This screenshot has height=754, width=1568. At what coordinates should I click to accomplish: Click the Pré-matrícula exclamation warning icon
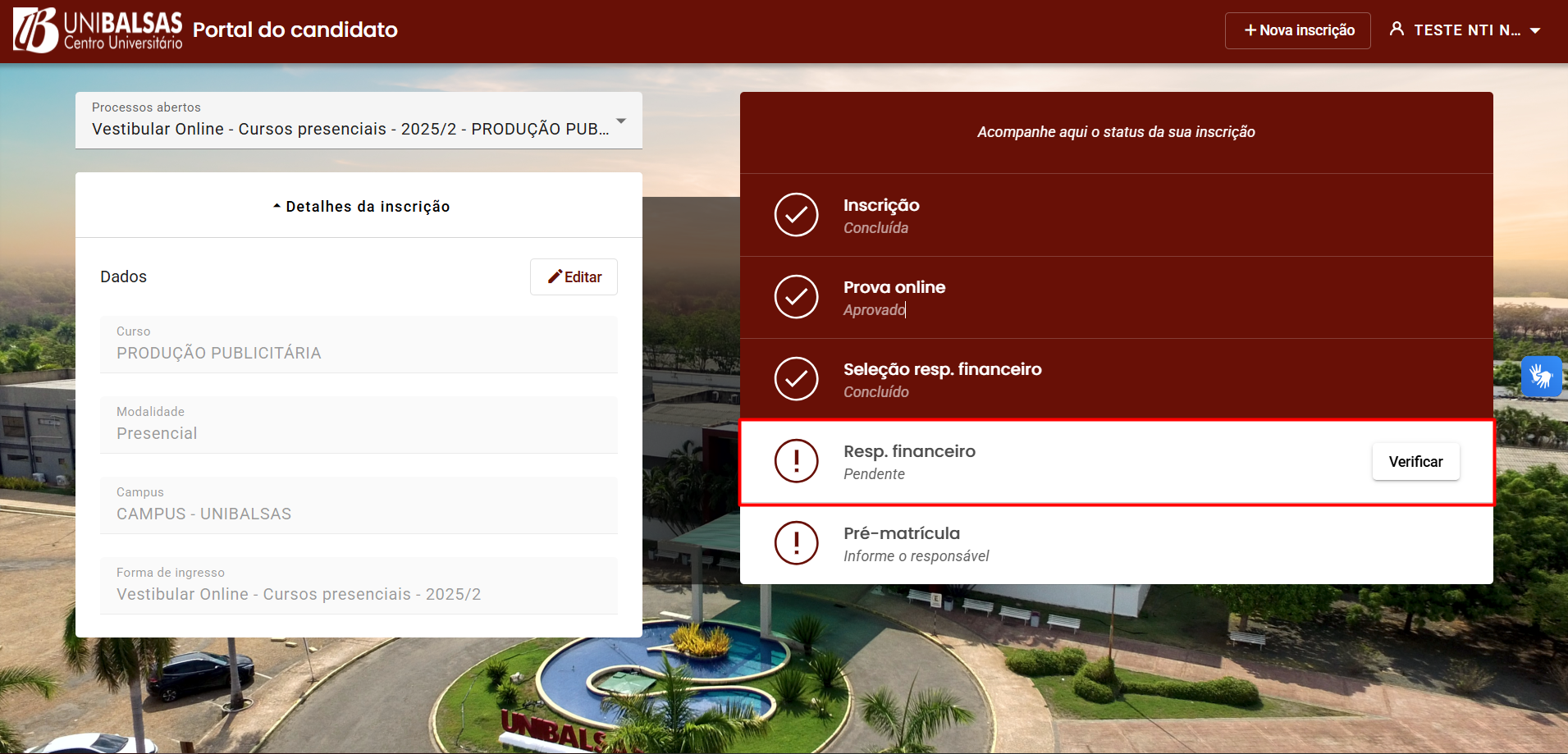coord(796,543)
